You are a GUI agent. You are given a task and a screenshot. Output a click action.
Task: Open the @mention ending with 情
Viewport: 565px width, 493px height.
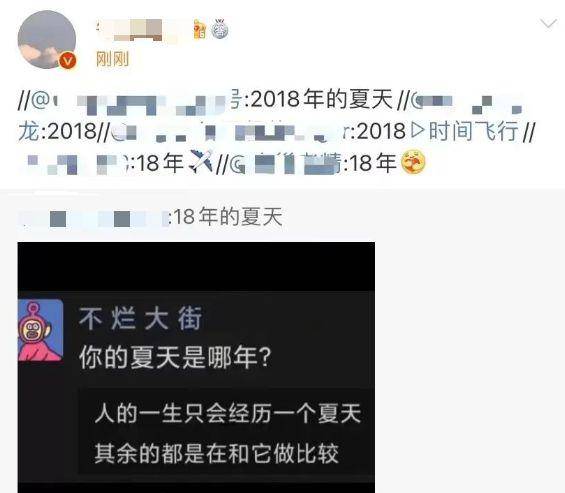285,163
